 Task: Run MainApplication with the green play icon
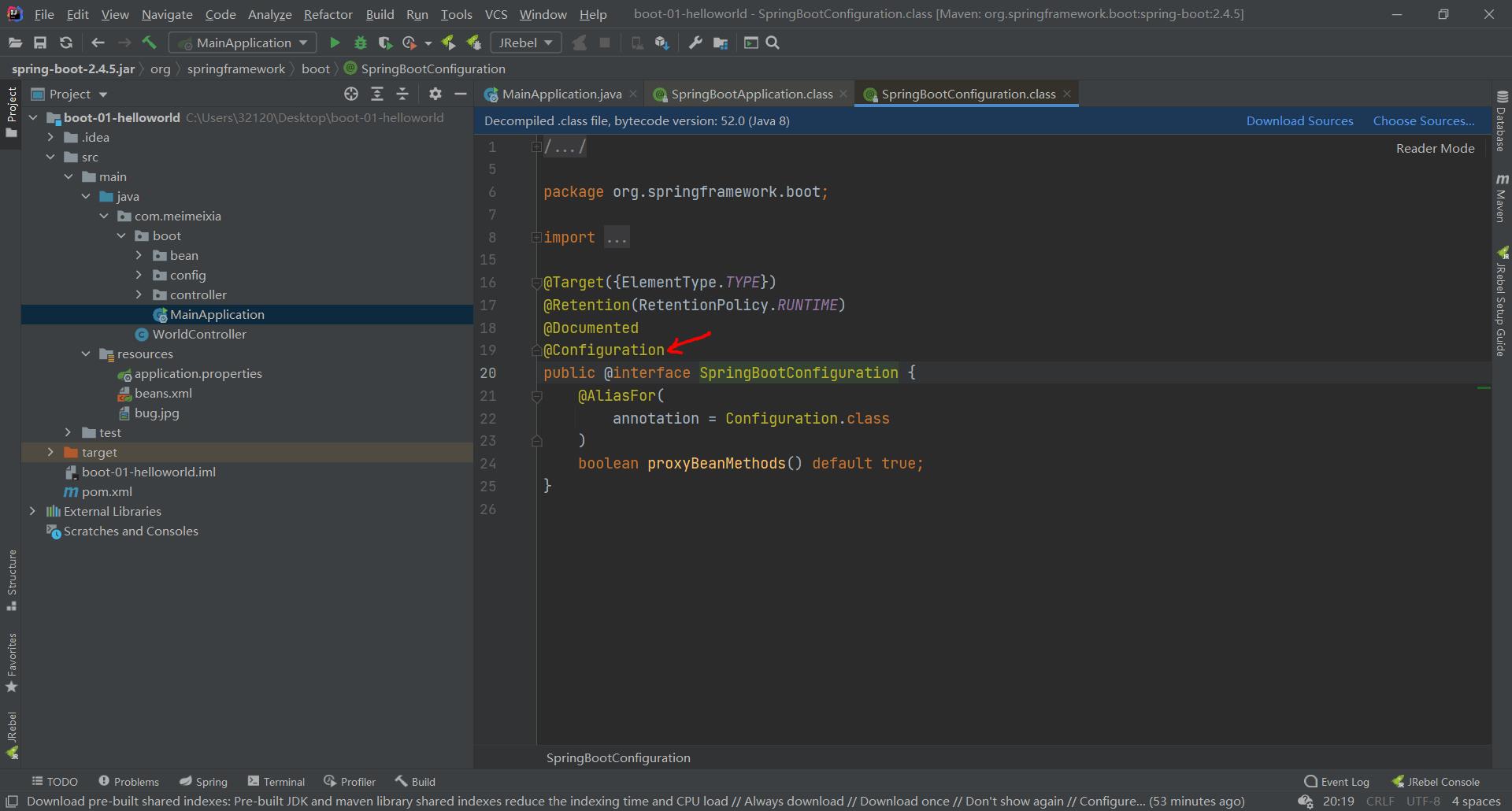(335, 43)
